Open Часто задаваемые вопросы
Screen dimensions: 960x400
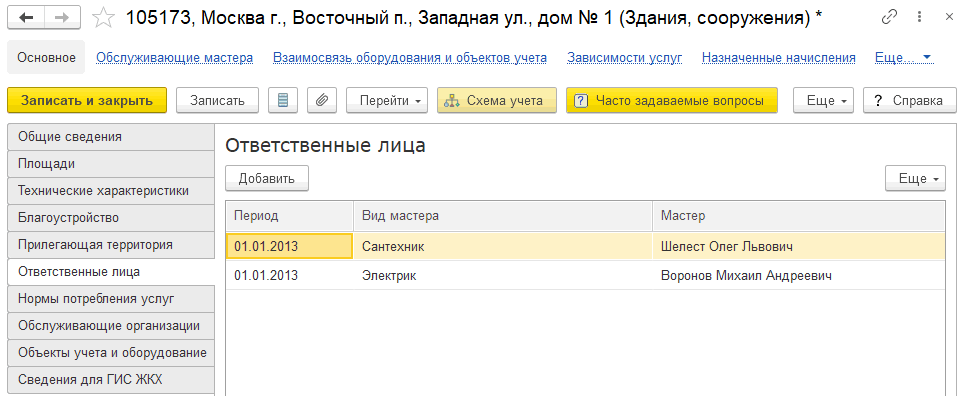click(x=672, y=100)
